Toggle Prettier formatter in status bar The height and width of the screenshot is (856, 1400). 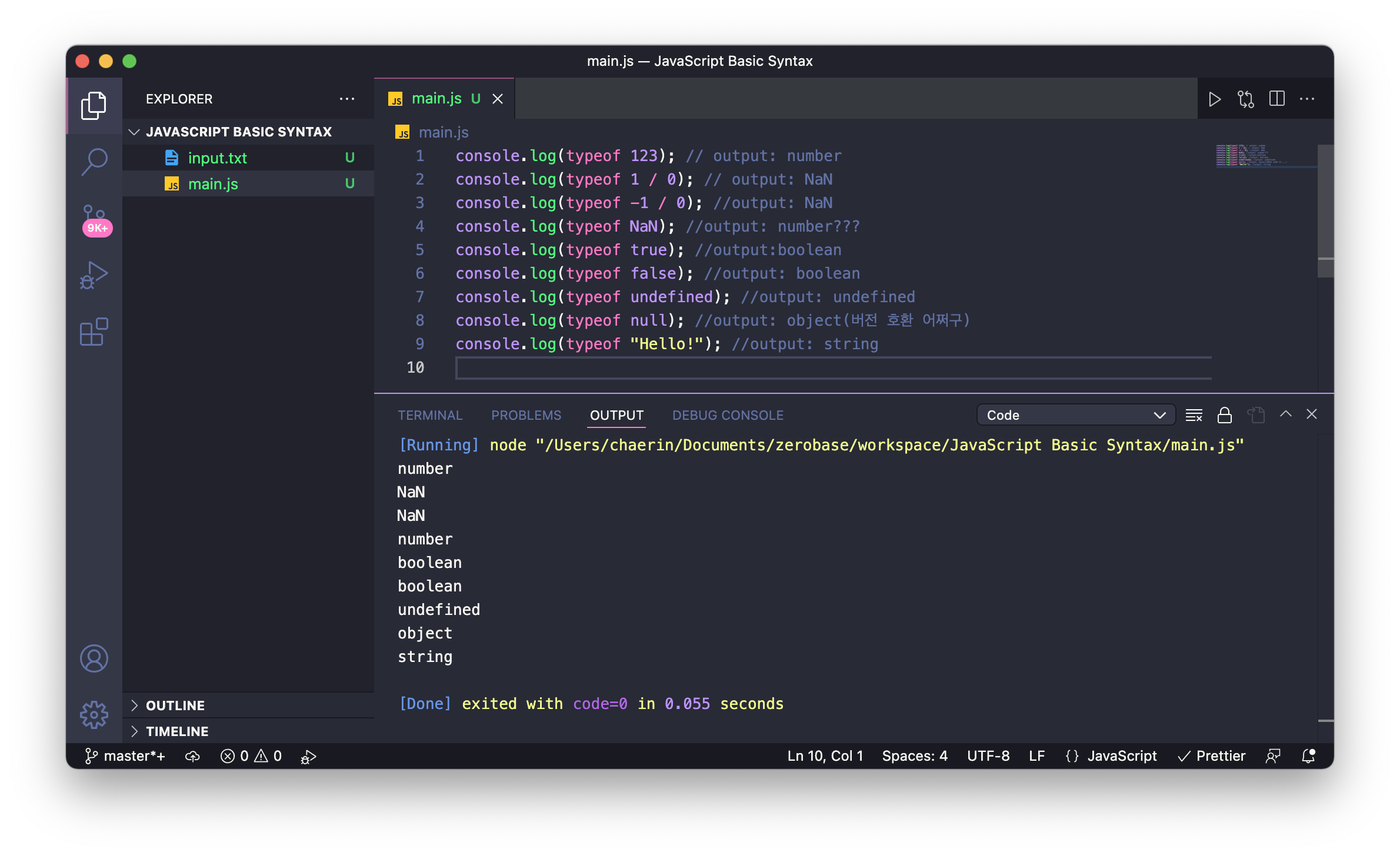pyautogui.click(x=1212, y=756)
